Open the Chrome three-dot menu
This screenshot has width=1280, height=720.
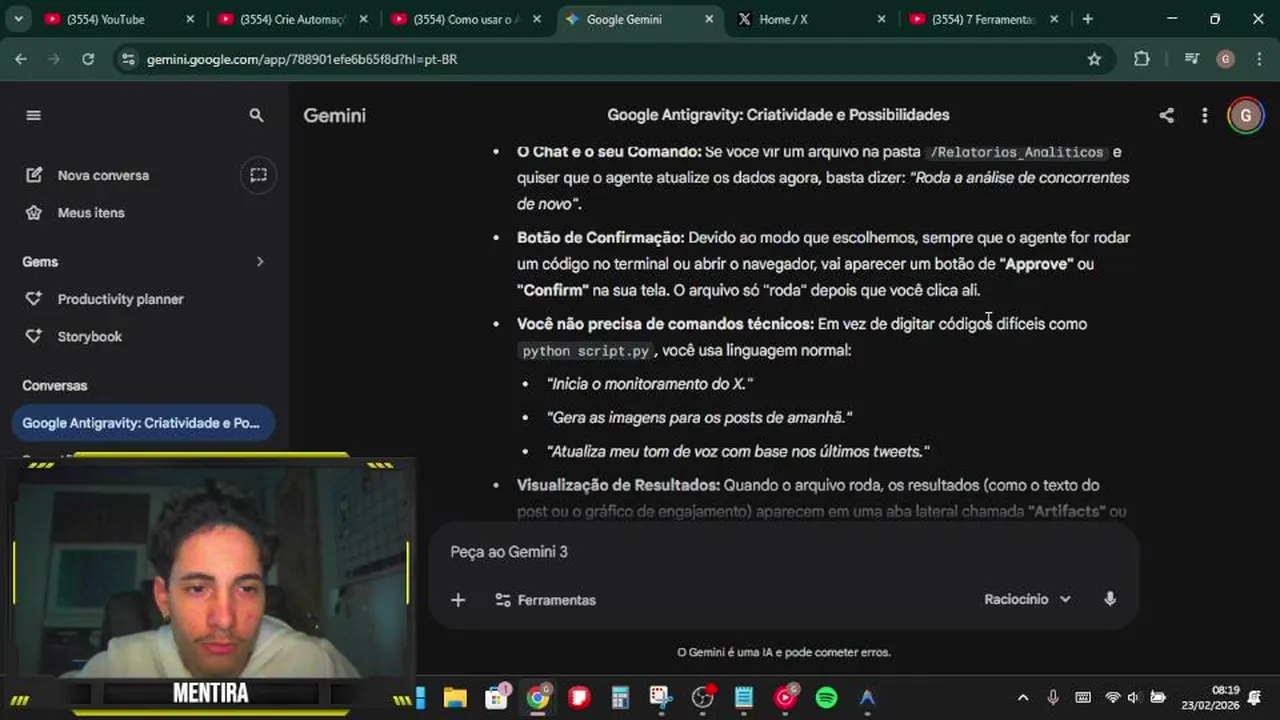pos(1257,59)
